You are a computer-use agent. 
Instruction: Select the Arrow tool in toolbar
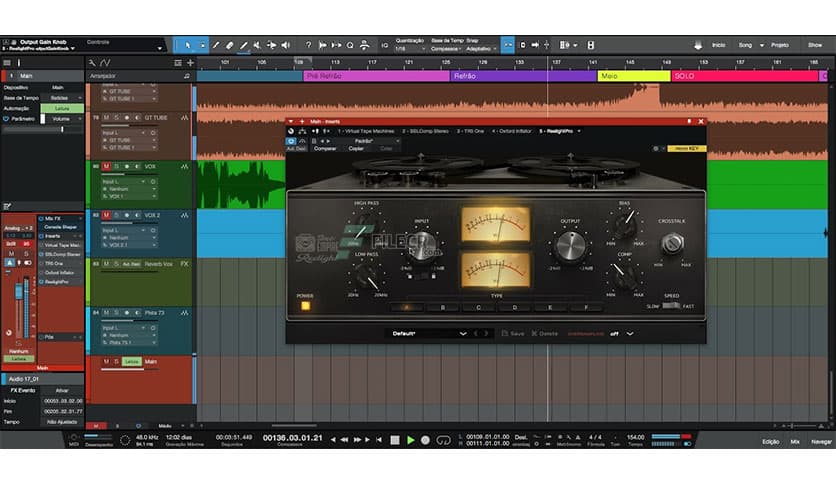[x=188, y=45]
